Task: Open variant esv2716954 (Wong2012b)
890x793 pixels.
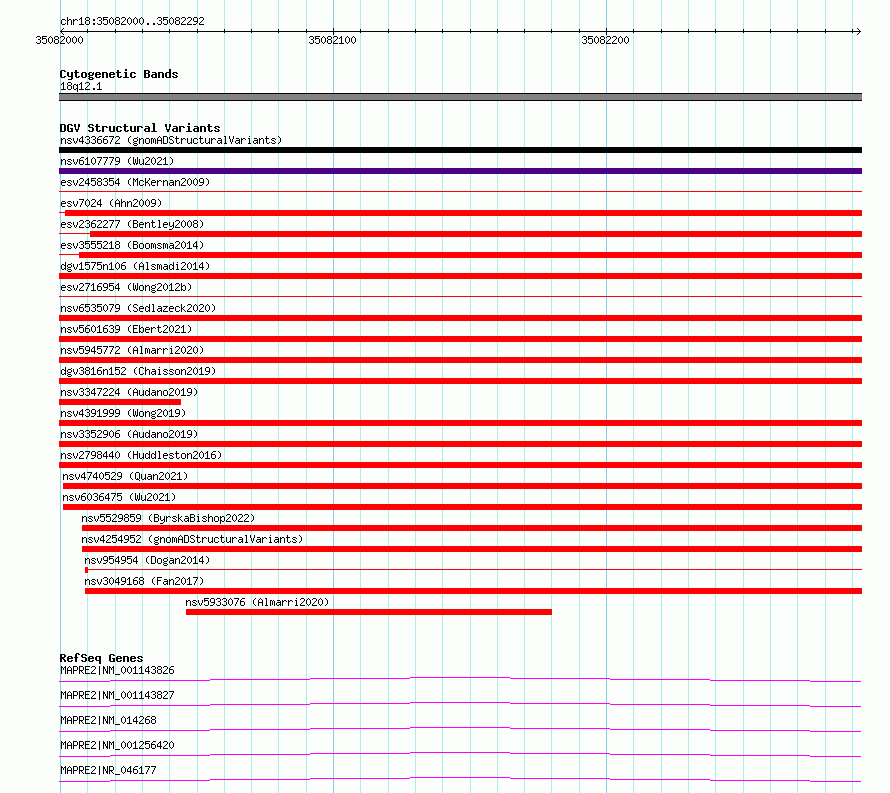Action: 126,287
